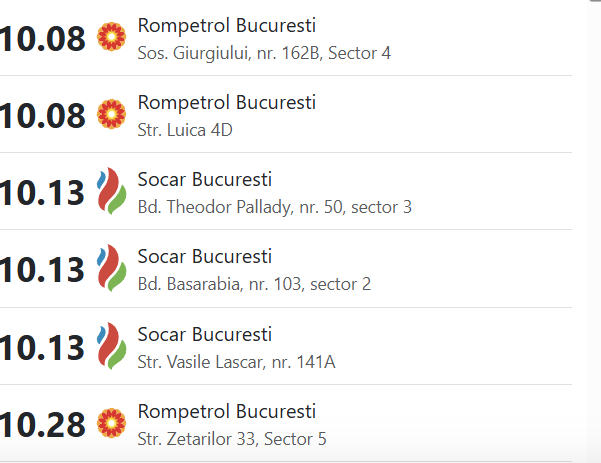
Task: Click Socar flame icon for Bd. Basarabia station
Action: coord(111,269)
